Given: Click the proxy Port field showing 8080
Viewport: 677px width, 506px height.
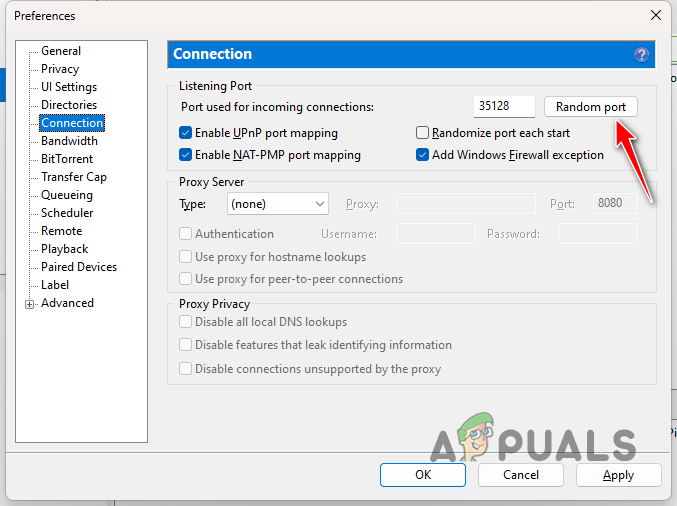Looking at the screenshot, I should tap(615, 203).
